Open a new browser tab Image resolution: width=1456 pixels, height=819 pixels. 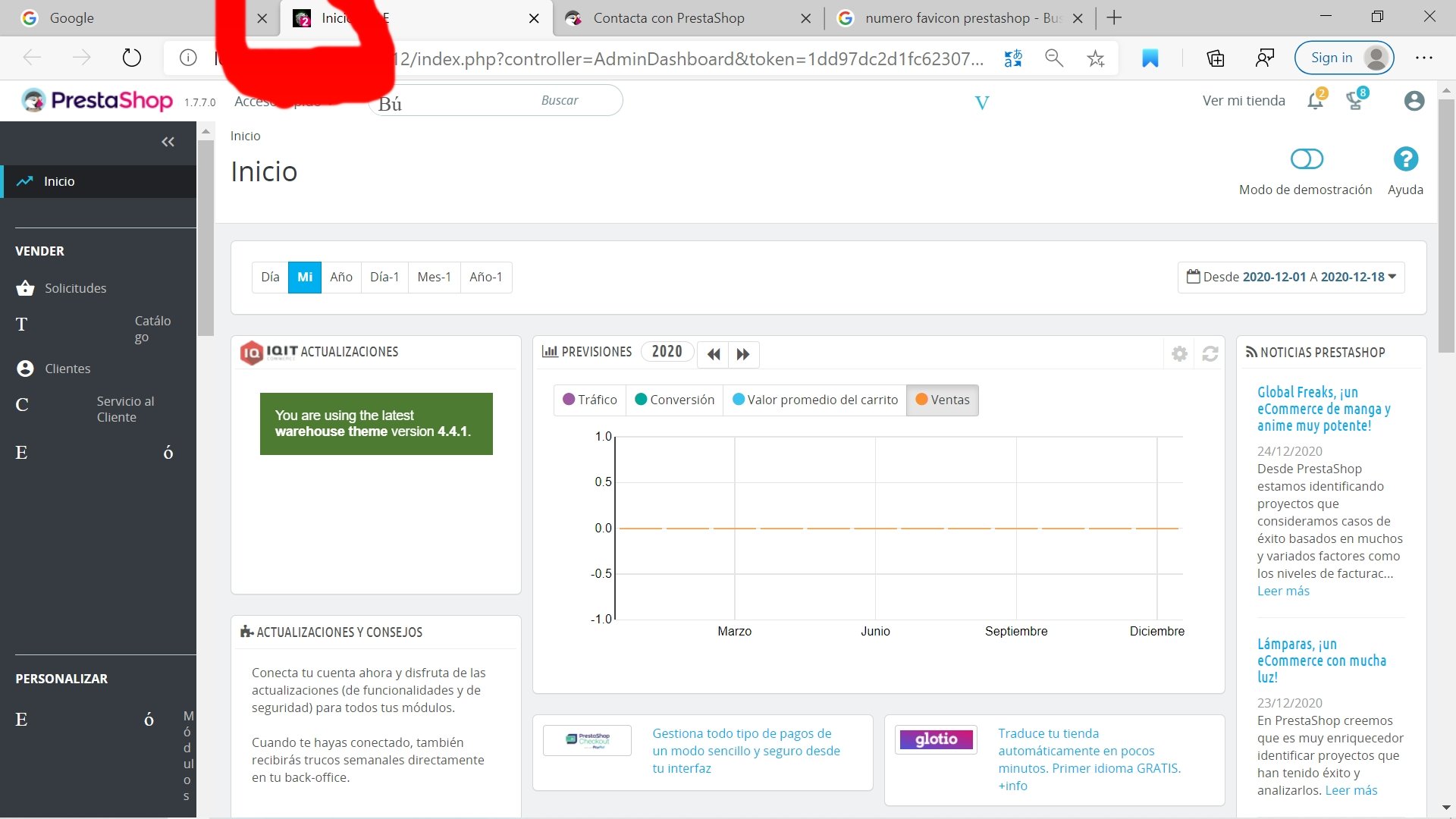point(1114,18)
